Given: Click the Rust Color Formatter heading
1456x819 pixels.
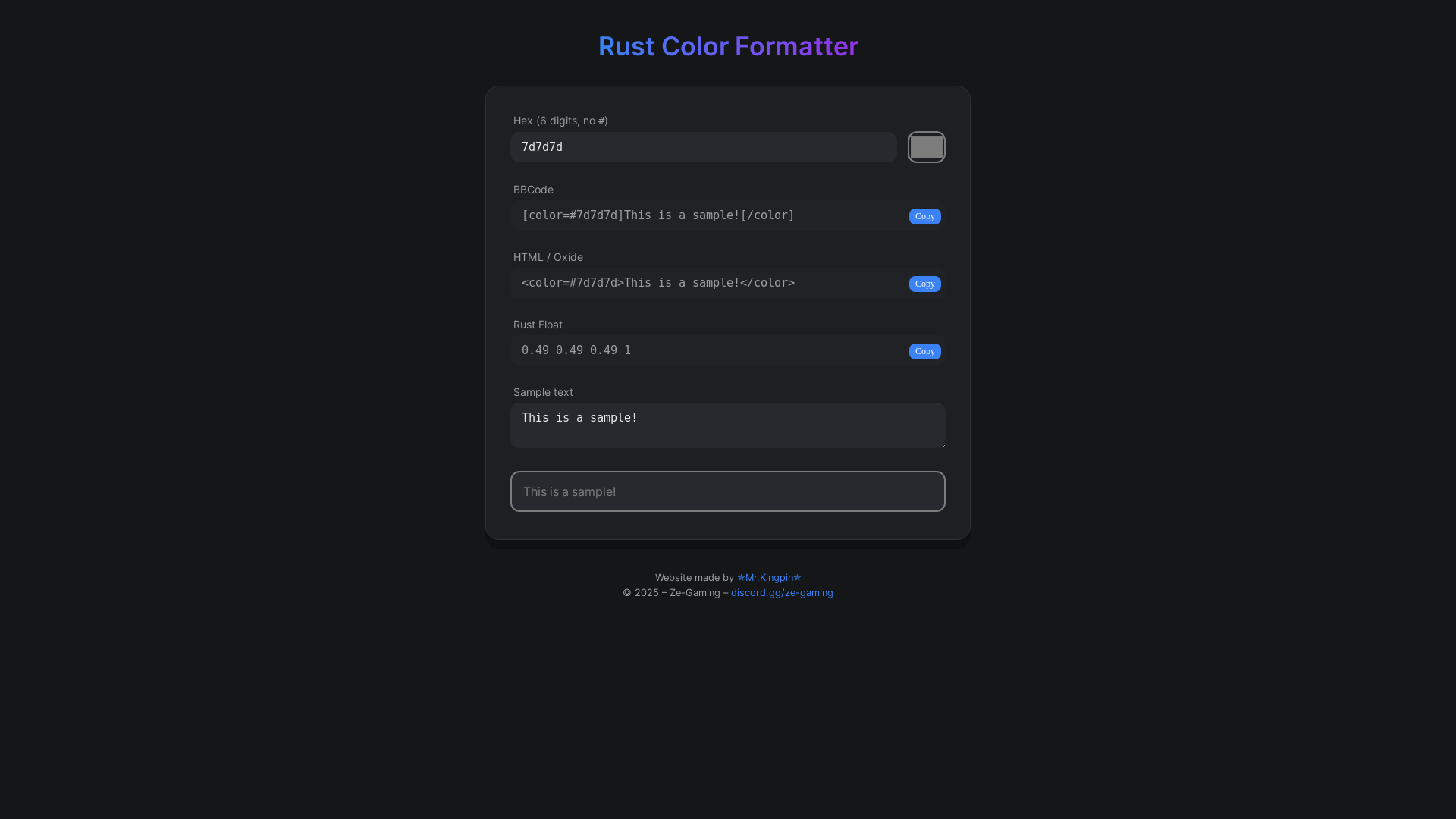Looking at the screenshot, I should pos(728,46).
